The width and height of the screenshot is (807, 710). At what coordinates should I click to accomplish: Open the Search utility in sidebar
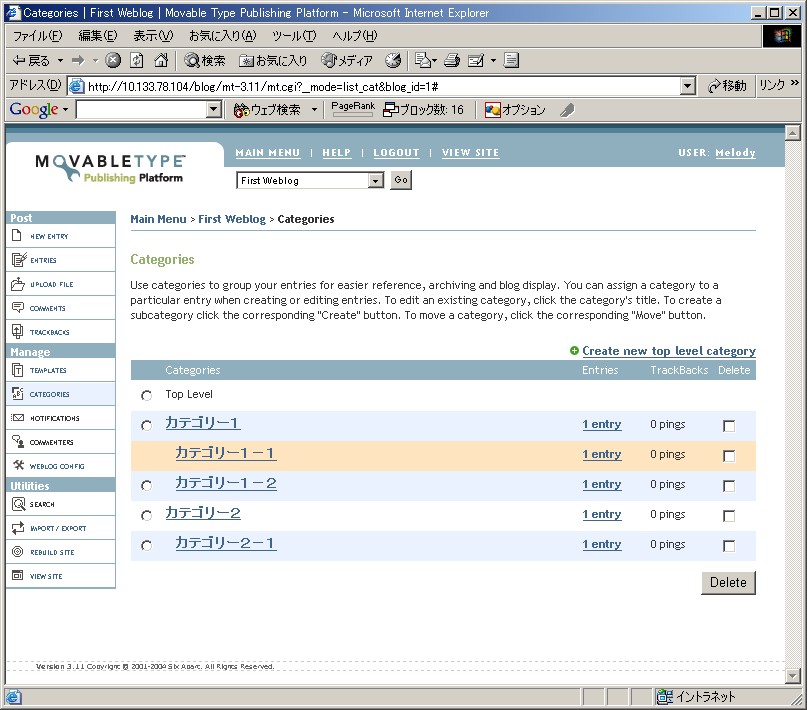(x=61, y=504)
